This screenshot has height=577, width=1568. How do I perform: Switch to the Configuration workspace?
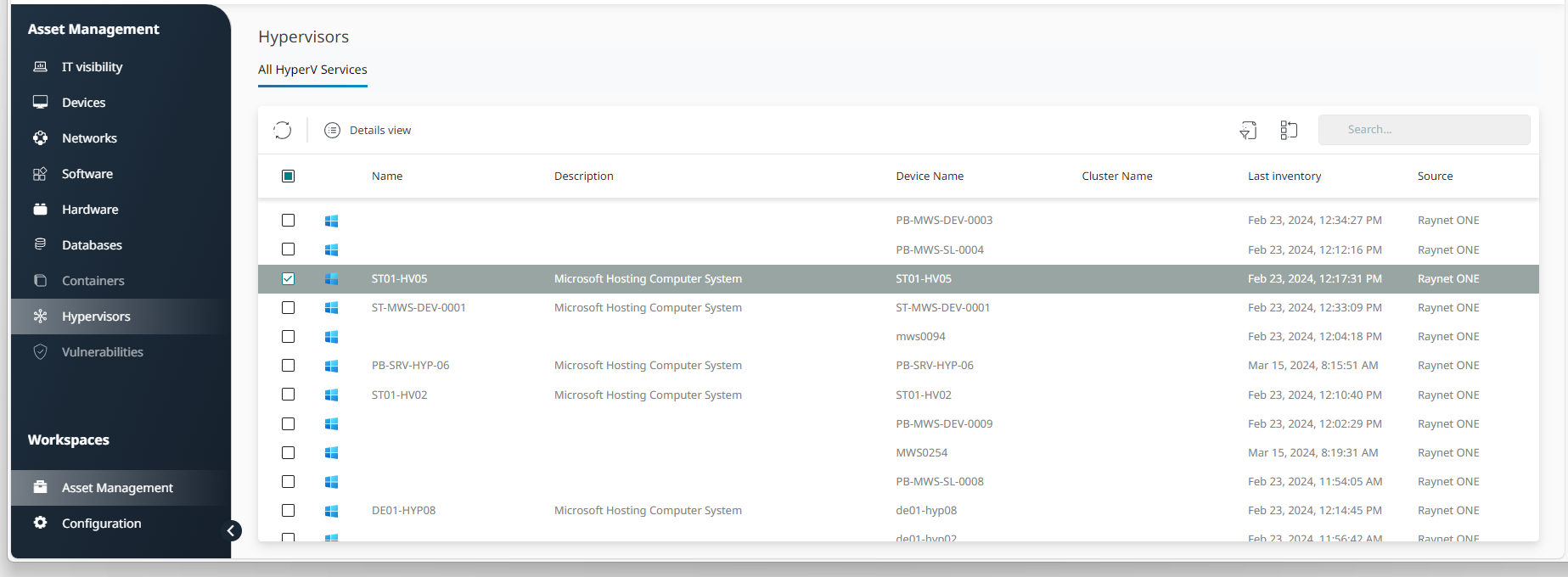pyautogui.click(x=101, y=524)
